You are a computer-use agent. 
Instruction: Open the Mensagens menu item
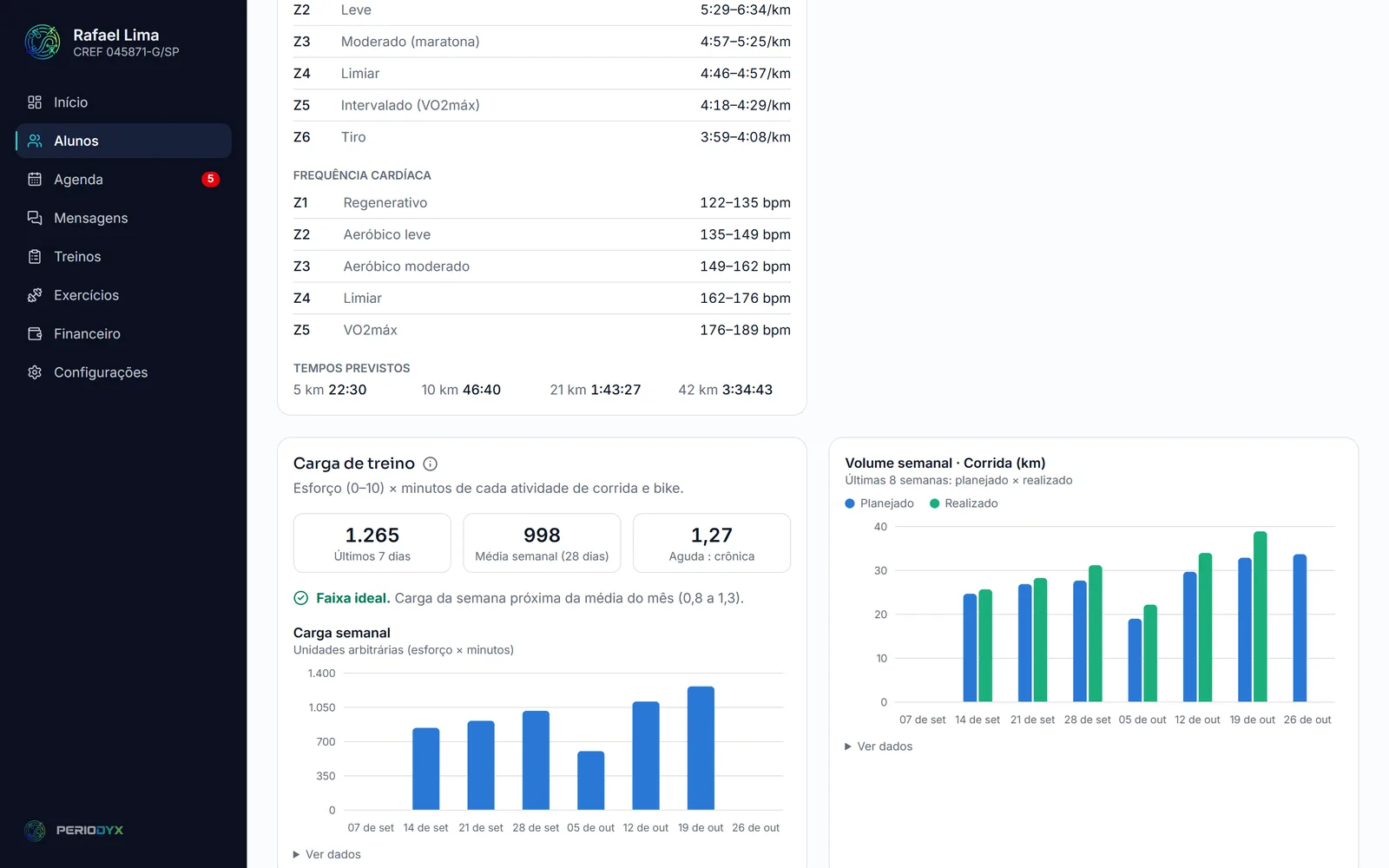pyautogui.click(x=123, y=218)
